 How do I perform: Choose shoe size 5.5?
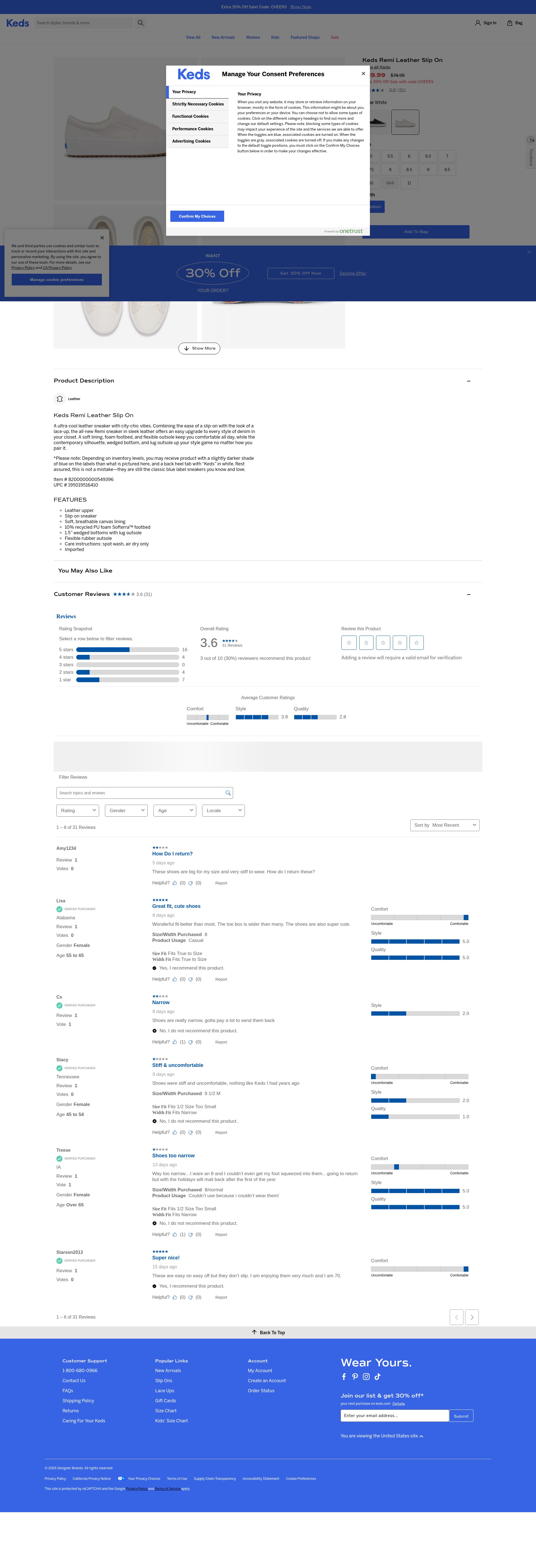click(391, 157)
